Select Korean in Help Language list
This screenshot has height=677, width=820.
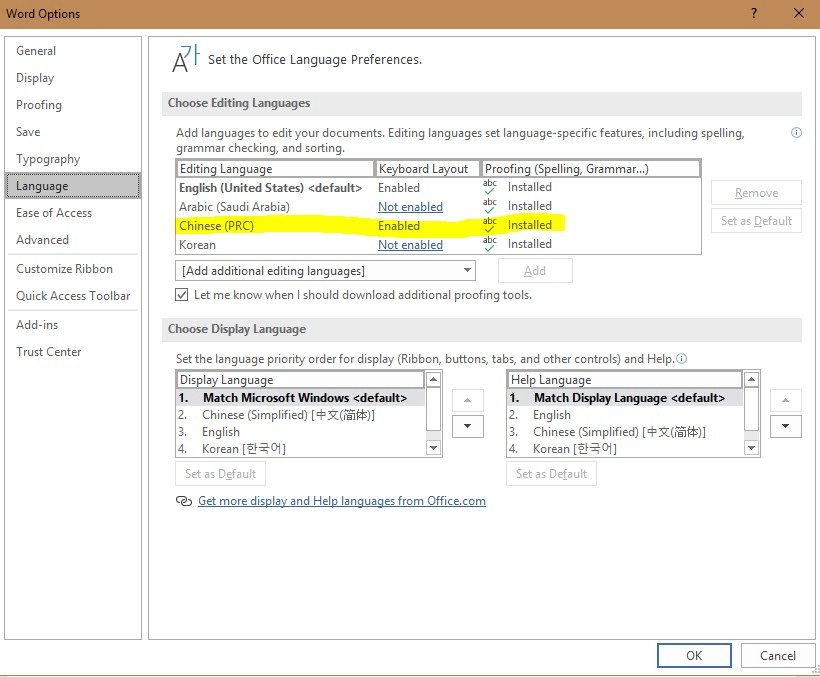click(625, 449)
